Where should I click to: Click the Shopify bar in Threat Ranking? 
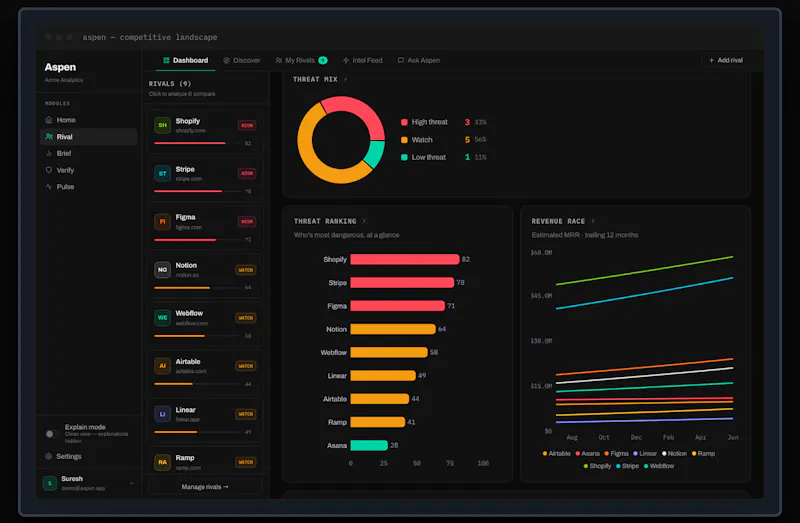click(x=405, y=259)
